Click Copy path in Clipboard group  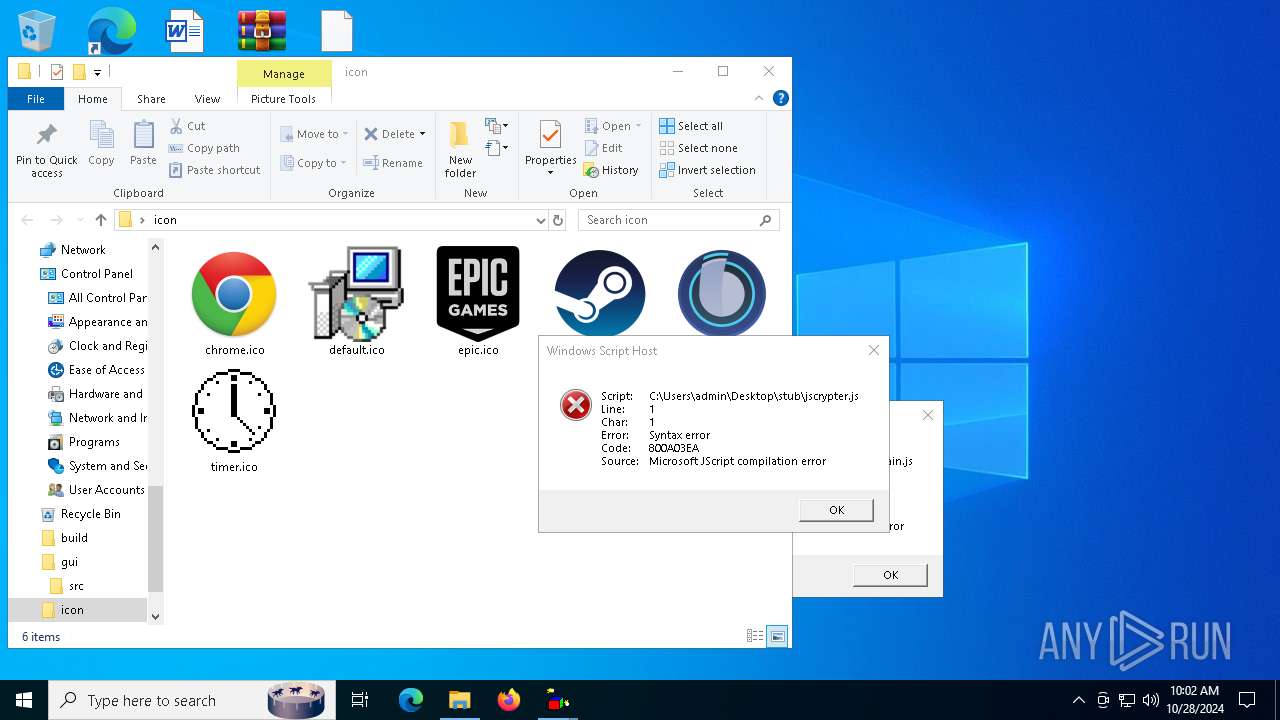click(x=204, y=148)
